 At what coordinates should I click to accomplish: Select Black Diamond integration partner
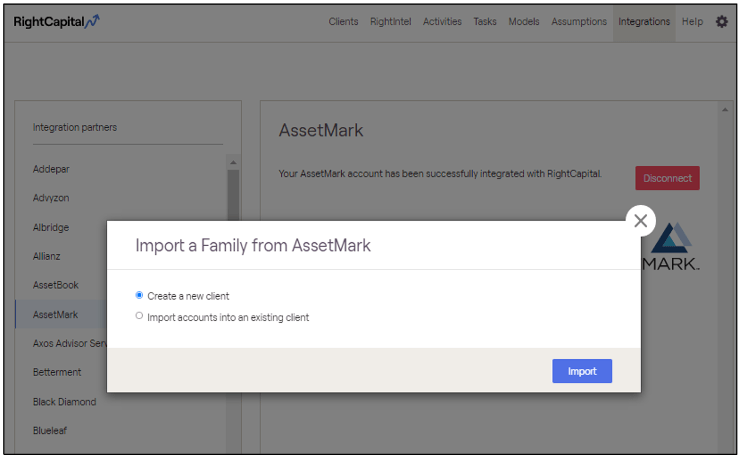64,402
